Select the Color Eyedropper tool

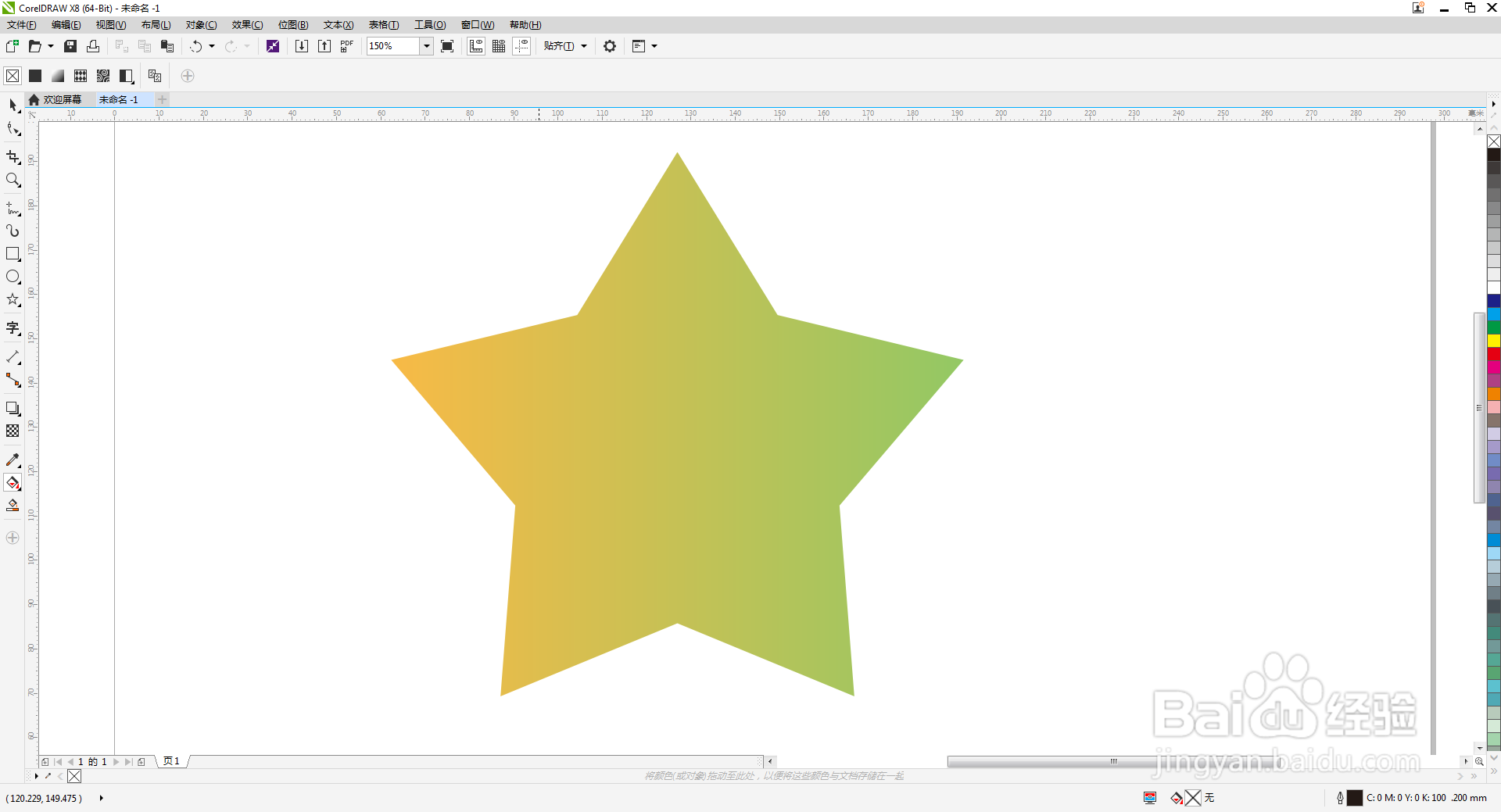click(13, 460)
